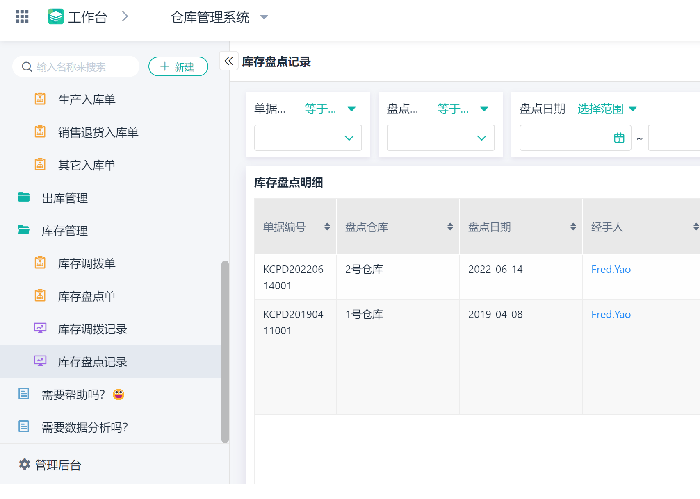Sort by 单据编号 column sort icon
The width and height of the screenshot is (700, 499).
(x=327, y=227)
